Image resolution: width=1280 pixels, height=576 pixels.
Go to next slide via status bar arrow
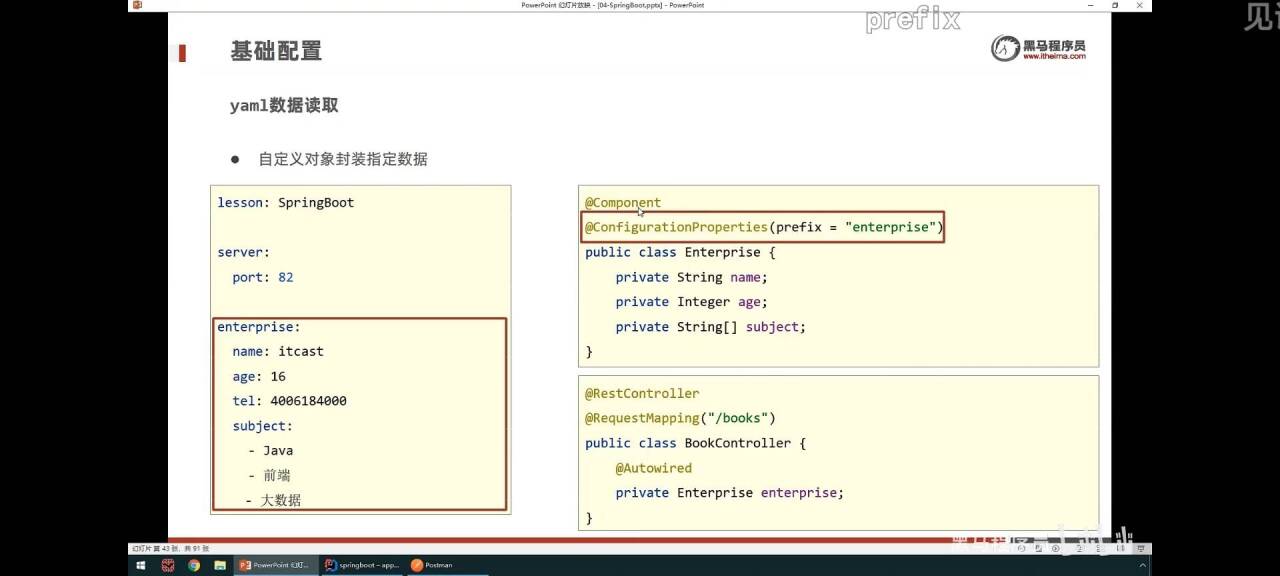click(x=1055, y=548)
